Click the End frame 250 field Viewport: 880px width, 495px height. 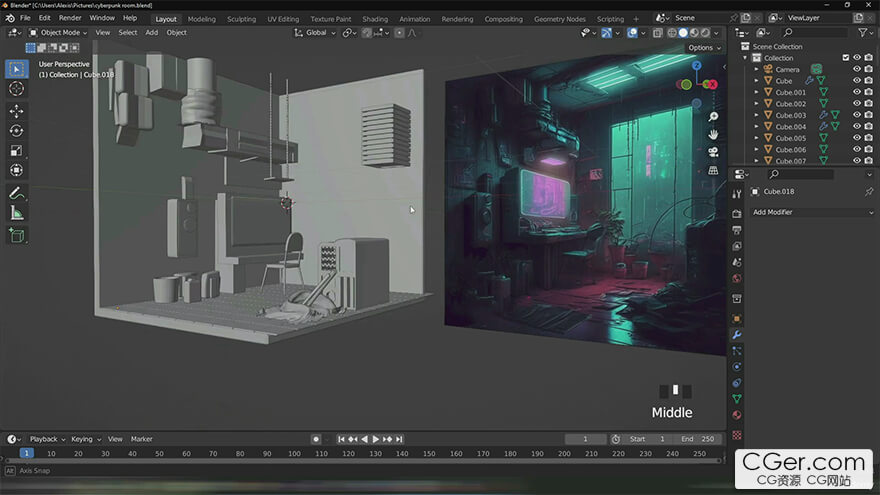[697, 439]
